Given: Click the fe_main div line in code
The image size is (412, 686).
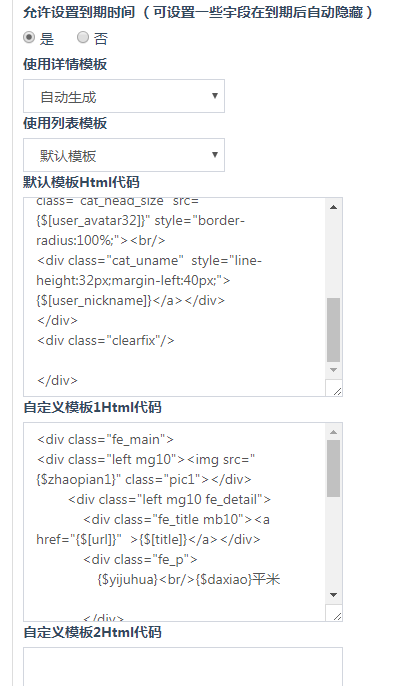Looking at the screenshot, I should click(x=105, y=439).
